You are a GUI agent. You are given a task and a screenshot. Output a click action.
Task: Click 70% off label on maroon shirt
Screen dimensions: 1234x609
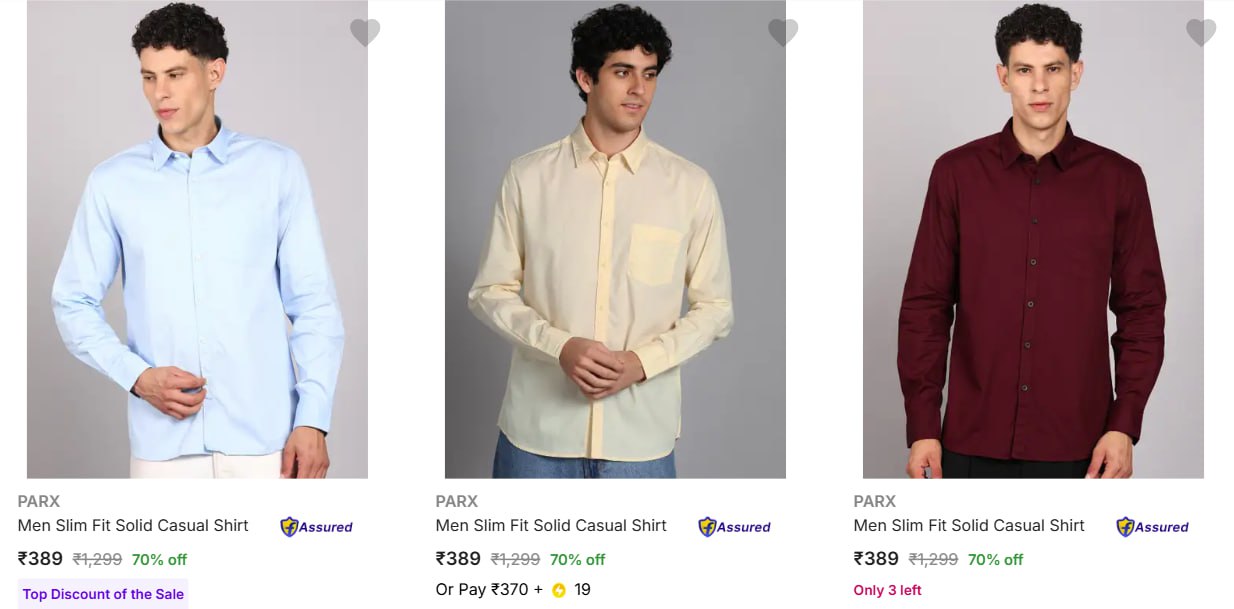coord(995,560)
